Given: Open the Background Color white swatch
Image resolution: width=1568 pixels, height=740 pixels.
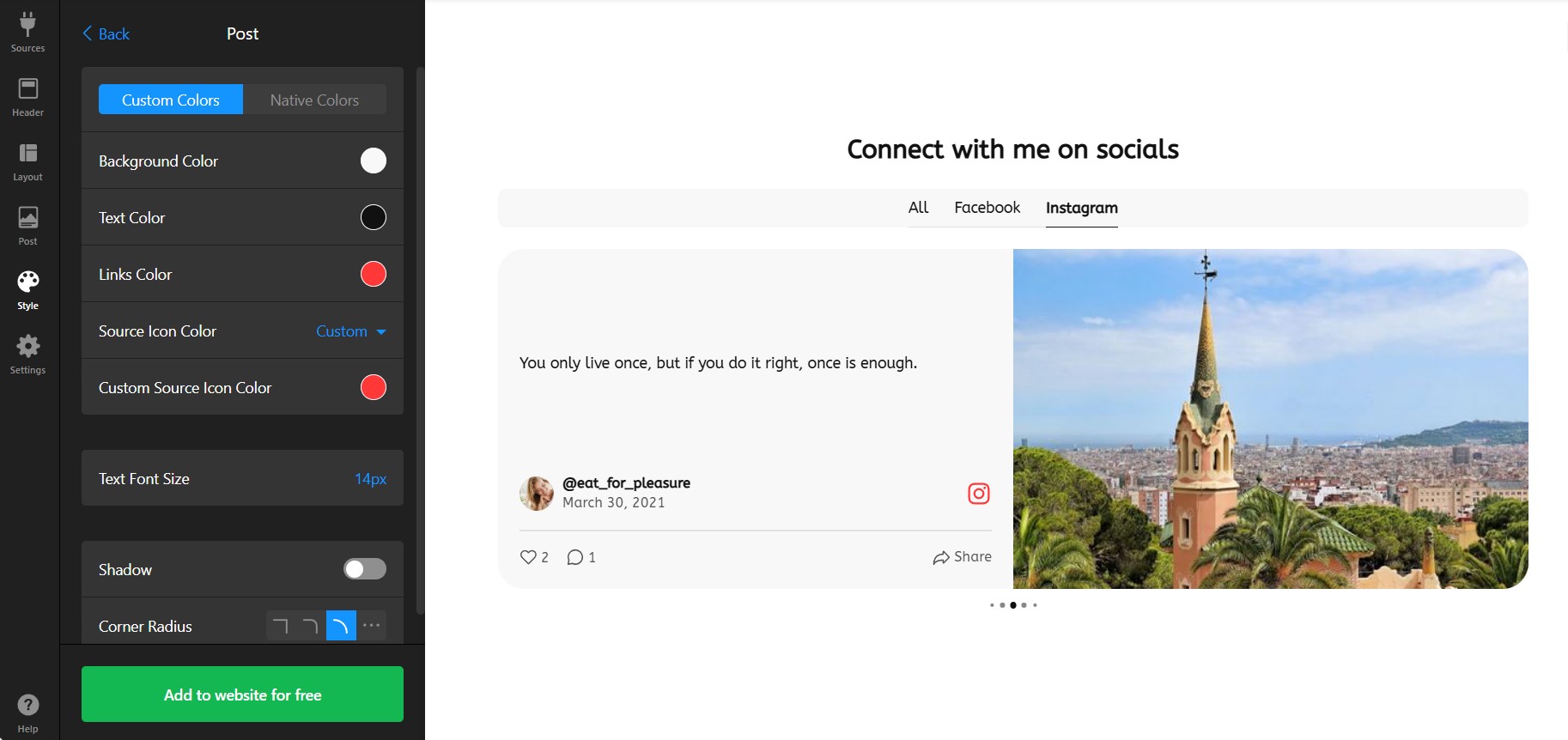Looking at the screenshot, I should point(374,161).
